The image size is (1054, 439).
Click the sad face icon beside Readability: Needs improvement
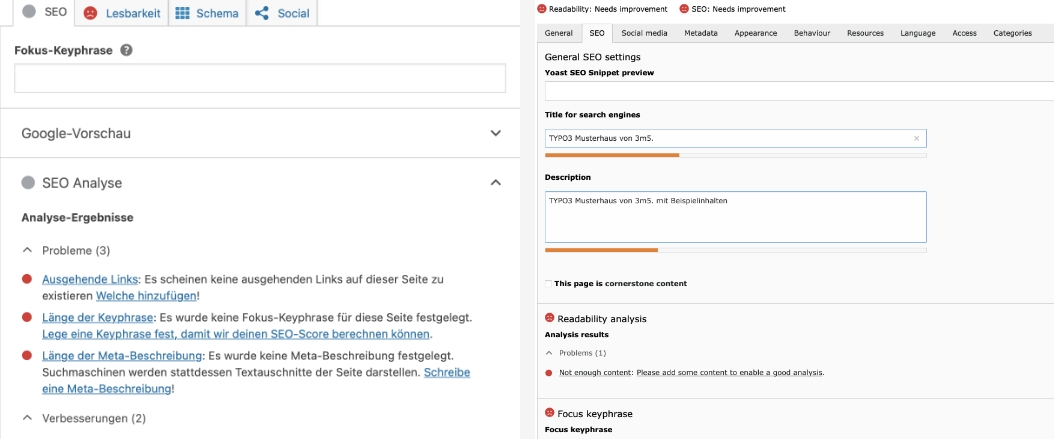pos(542,9)
